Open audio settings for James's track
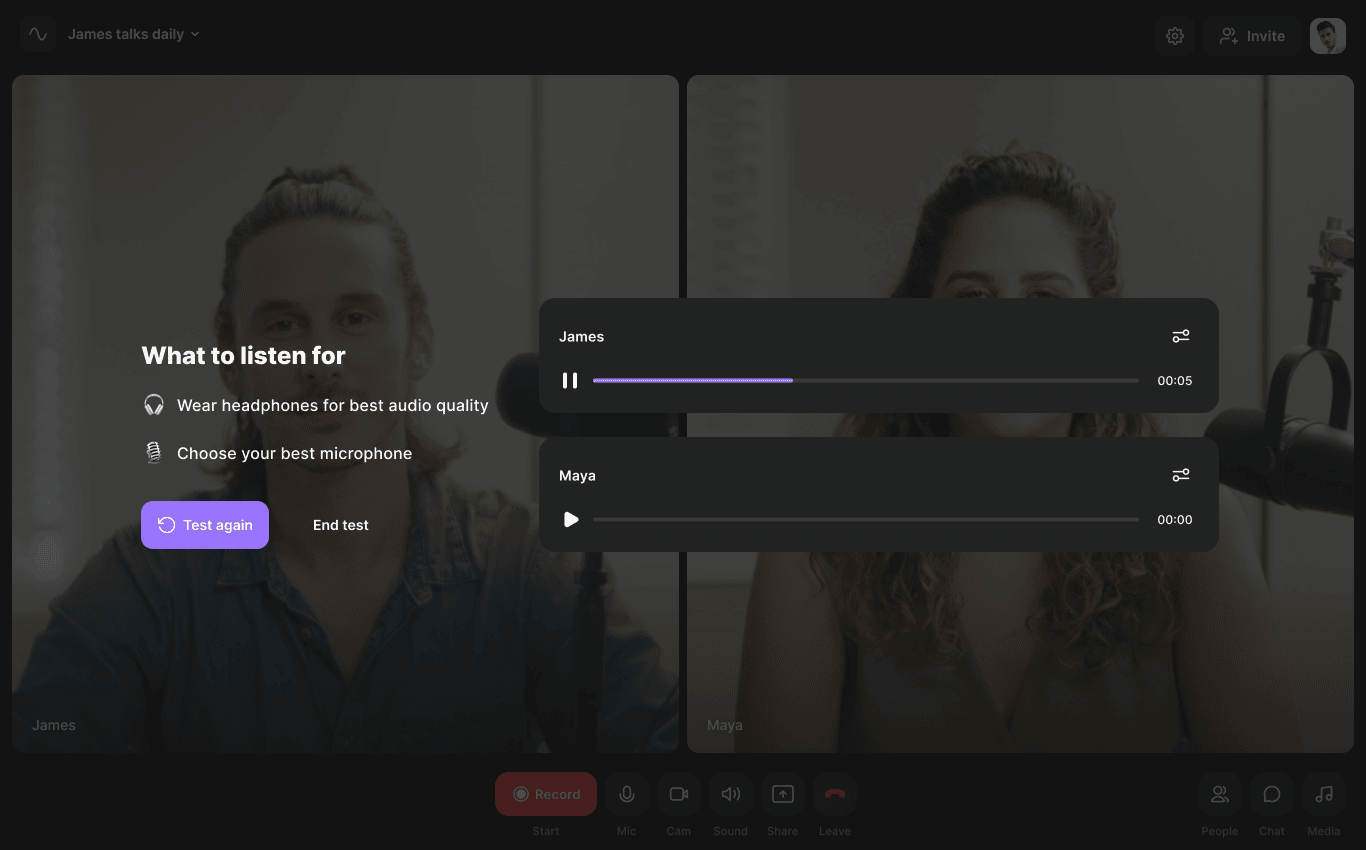Screen dimensions: 1366x850 (1181, 337)
